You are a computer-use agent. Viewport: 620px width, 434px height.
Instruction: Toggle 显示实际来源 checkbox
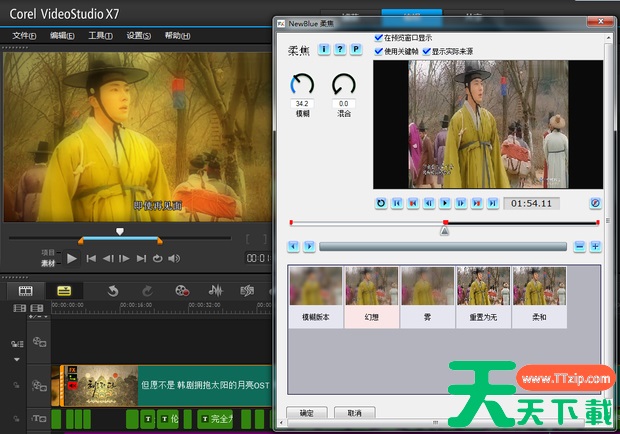(x=426, y=51)
